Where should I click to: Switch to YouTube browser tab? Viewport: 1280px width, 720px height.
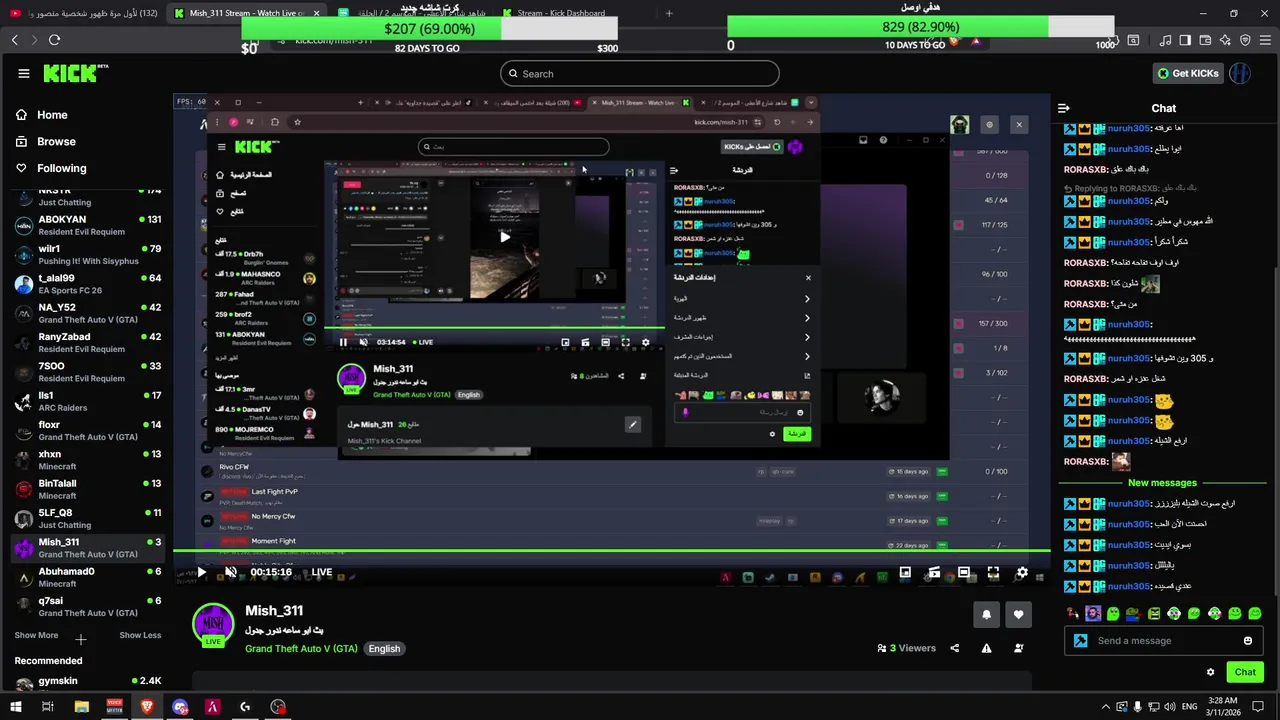coord(82,13)
